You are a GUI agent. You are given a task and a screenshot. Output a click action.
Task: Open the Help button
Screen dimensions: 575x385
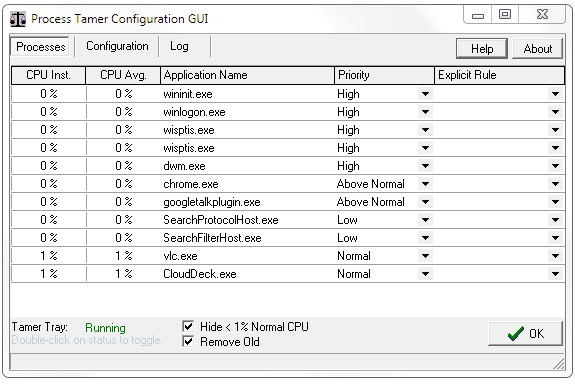click(482, 49)
